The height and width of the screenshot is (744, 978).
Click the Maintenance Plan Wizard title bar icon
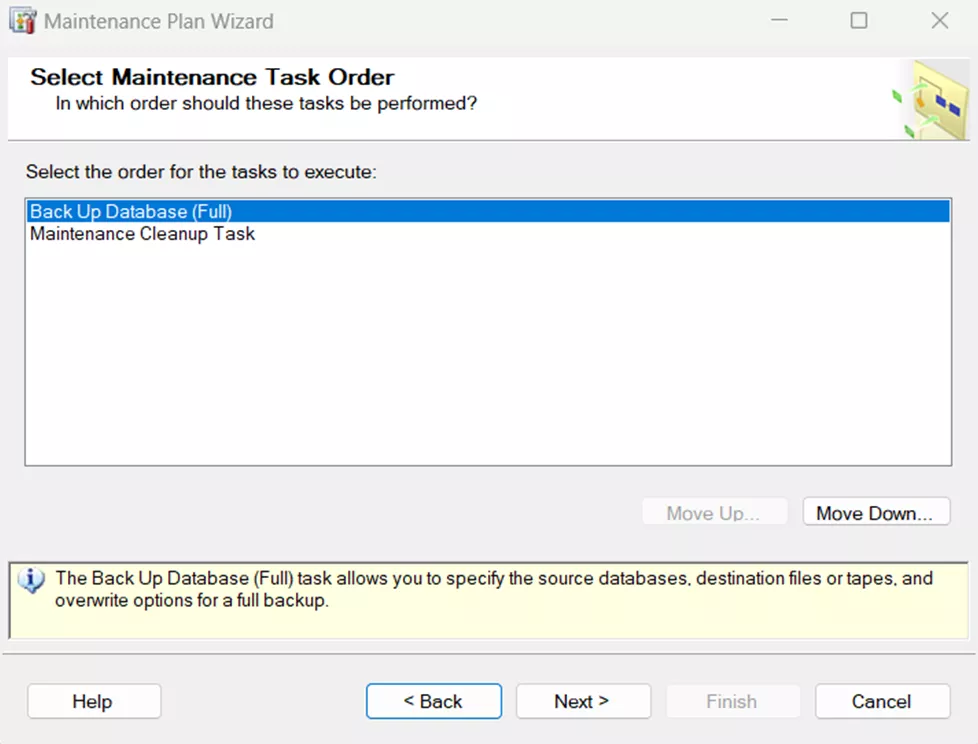(x=22, y=21)
